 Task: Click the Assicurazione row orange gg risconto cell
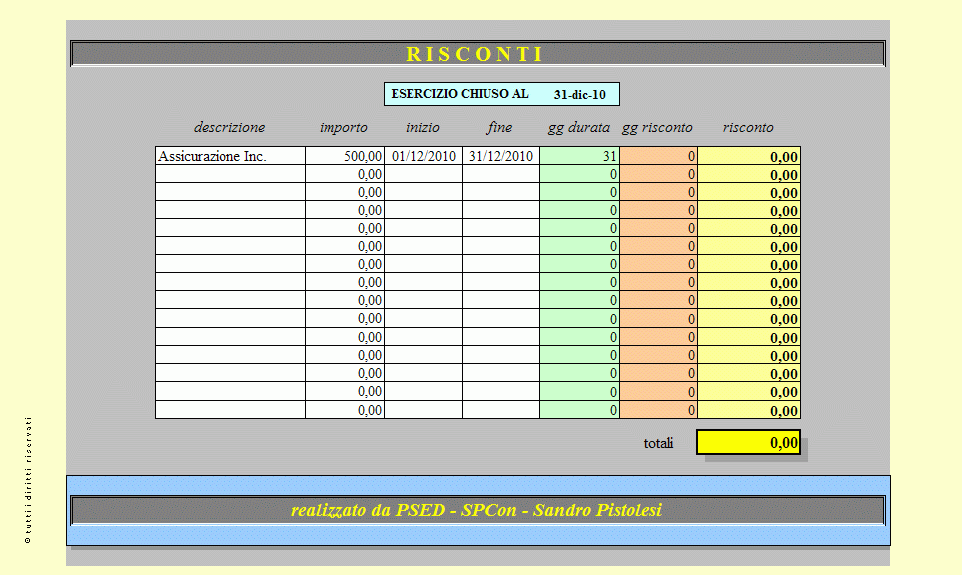click(x=658, y=156)
